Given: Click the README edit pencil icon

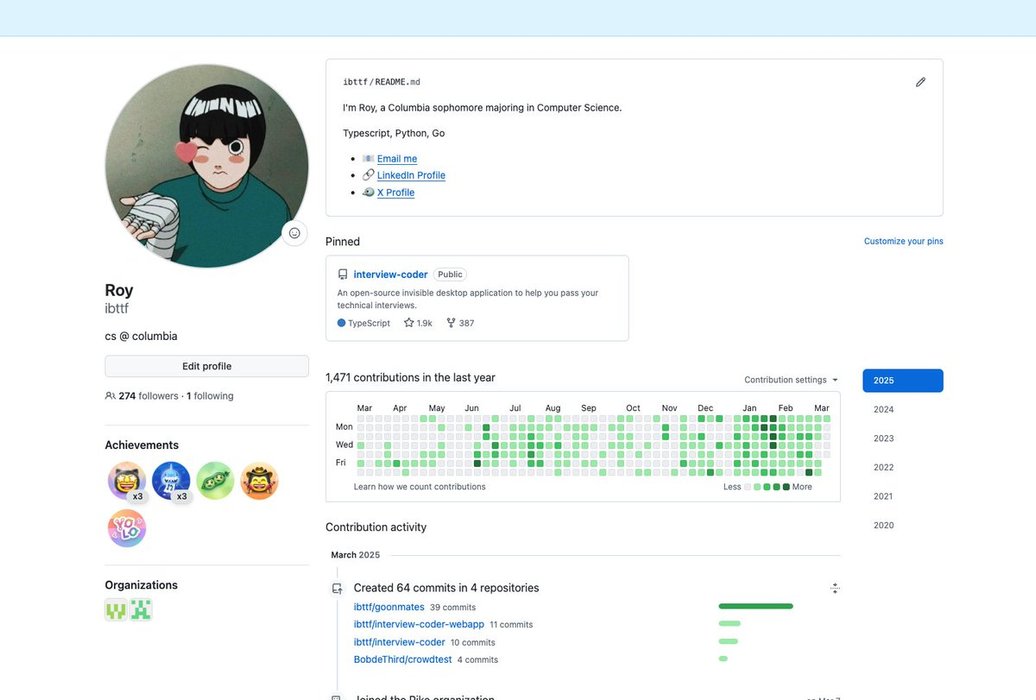Looking at the screenshot, I should [x=920, y=82].
